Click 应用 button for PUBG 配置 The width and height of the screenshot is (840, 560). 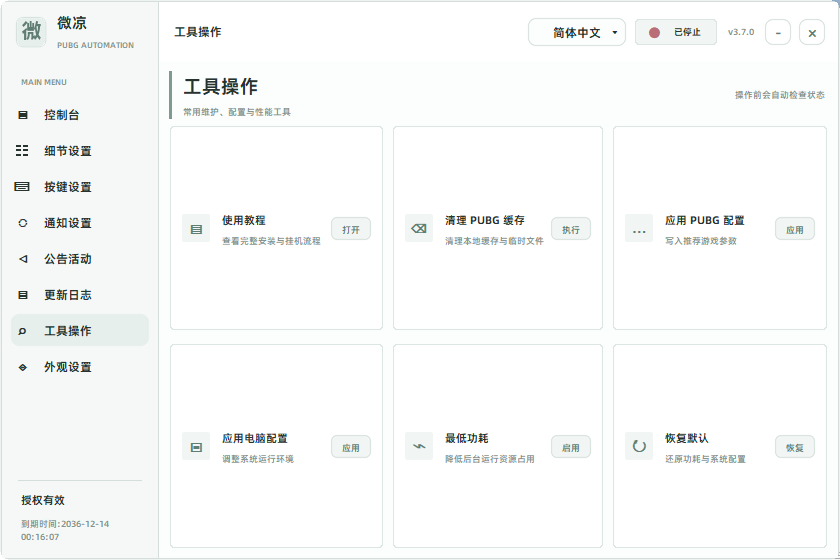795,229
